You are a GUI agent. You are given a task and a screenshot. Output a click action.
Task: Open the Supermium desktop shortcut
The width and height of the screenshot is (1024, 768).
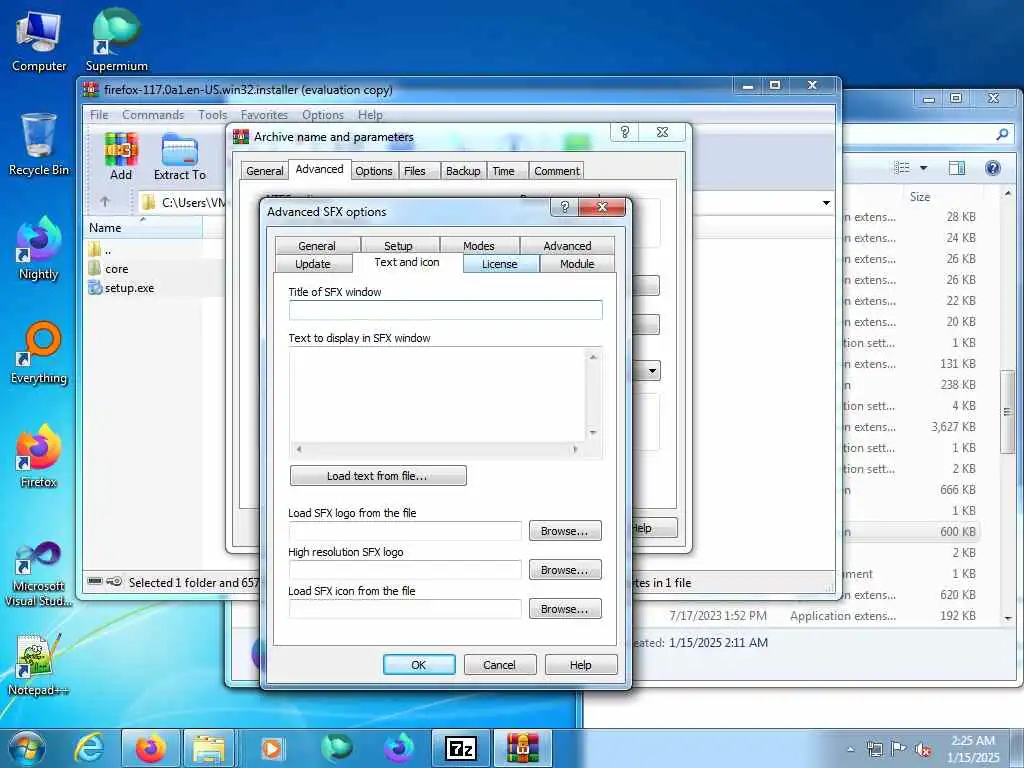click(x=116, y=40)
